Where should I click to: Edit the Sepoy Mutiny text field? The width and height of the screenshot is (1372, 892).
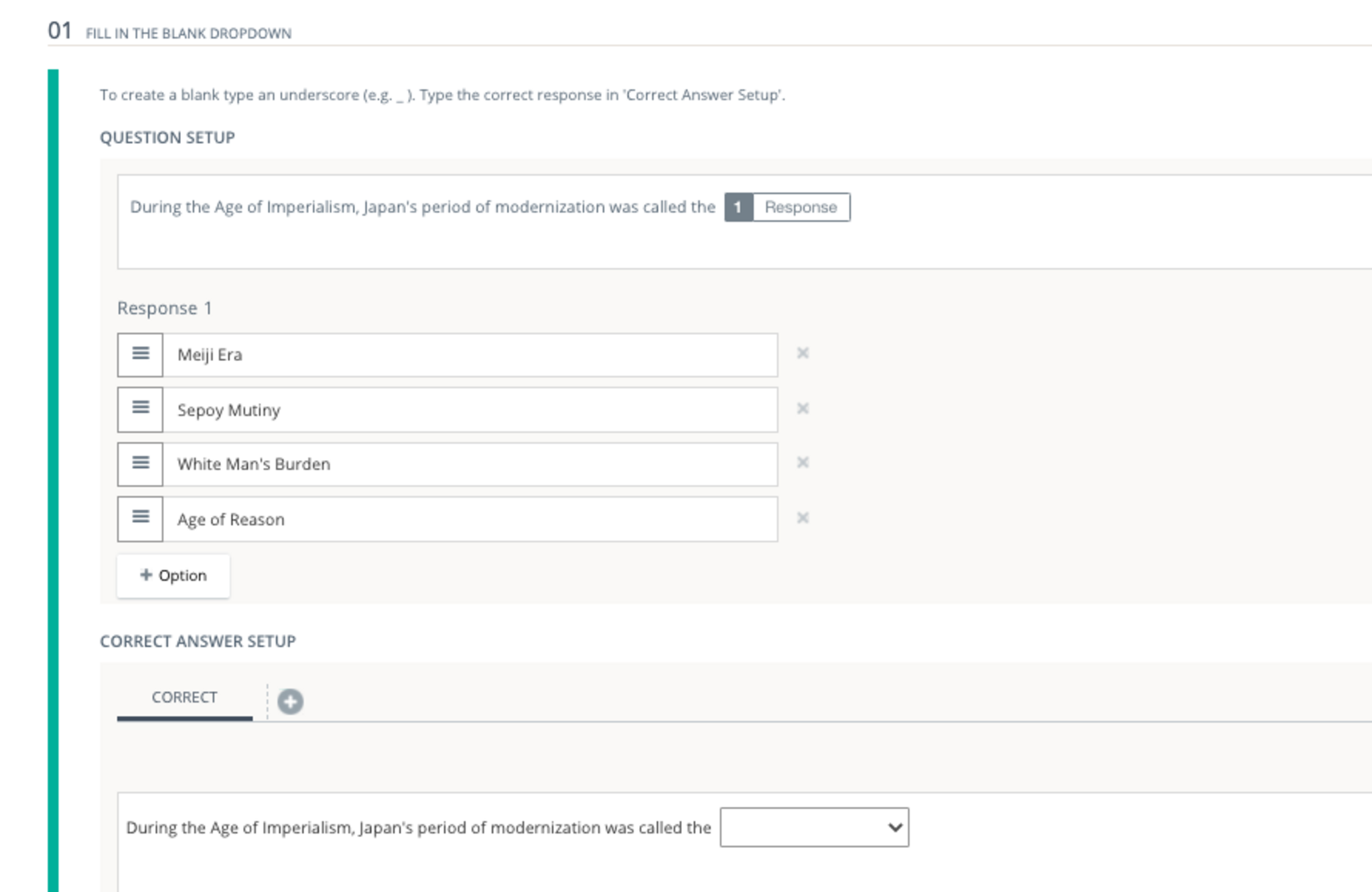[x=469, y=410]
